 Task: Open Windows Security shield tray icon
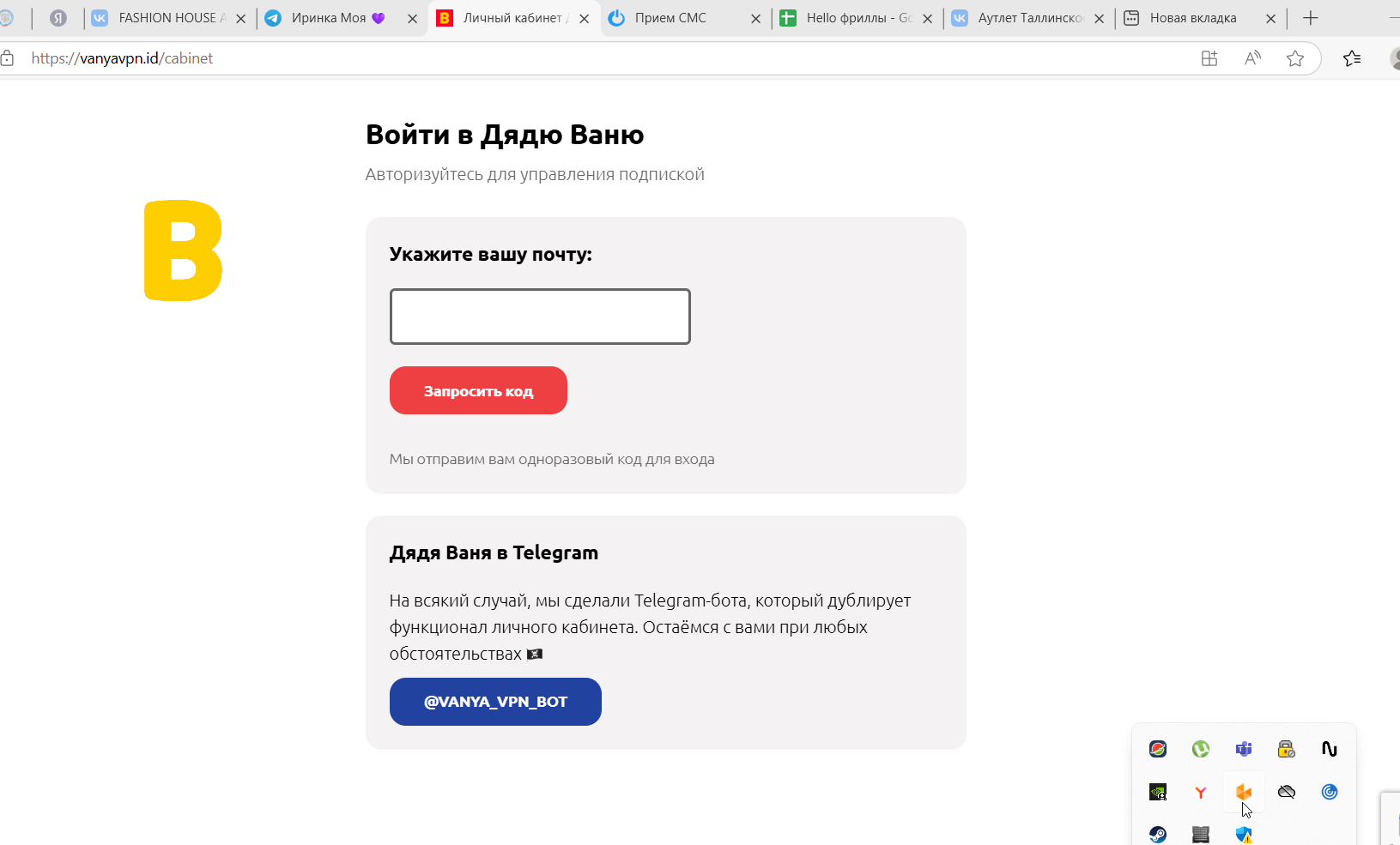tap(1243, 835)
